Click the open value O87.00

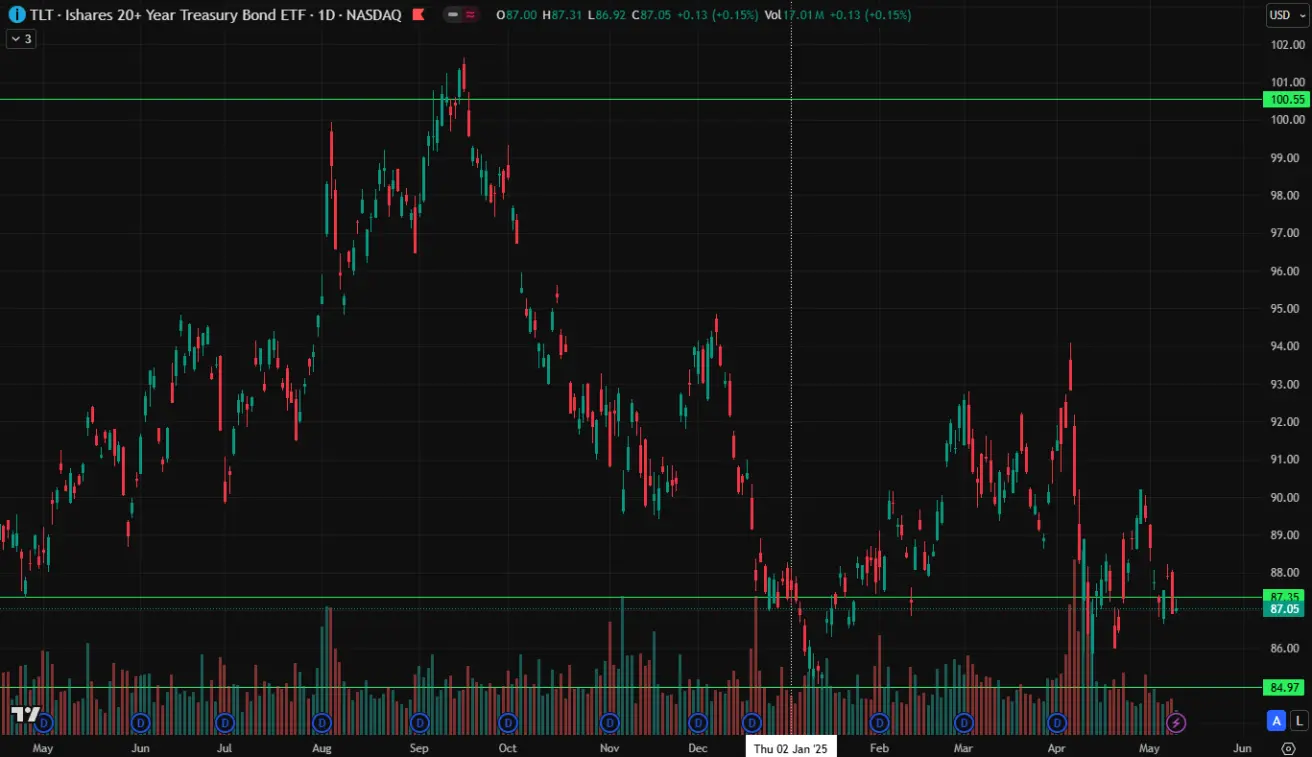point(516,15)
